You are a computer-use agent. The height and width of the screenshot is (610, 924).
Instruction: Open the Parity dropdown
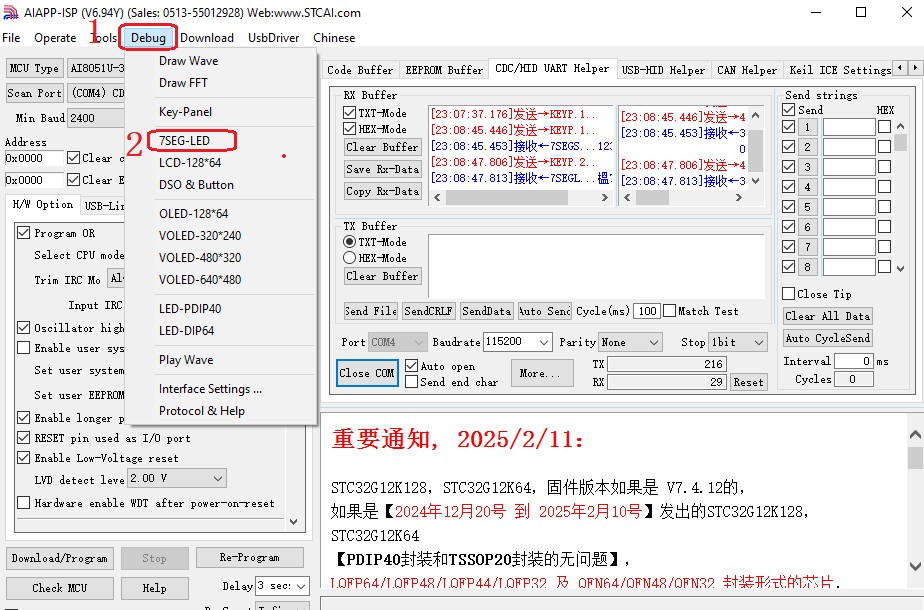point(630,342)
